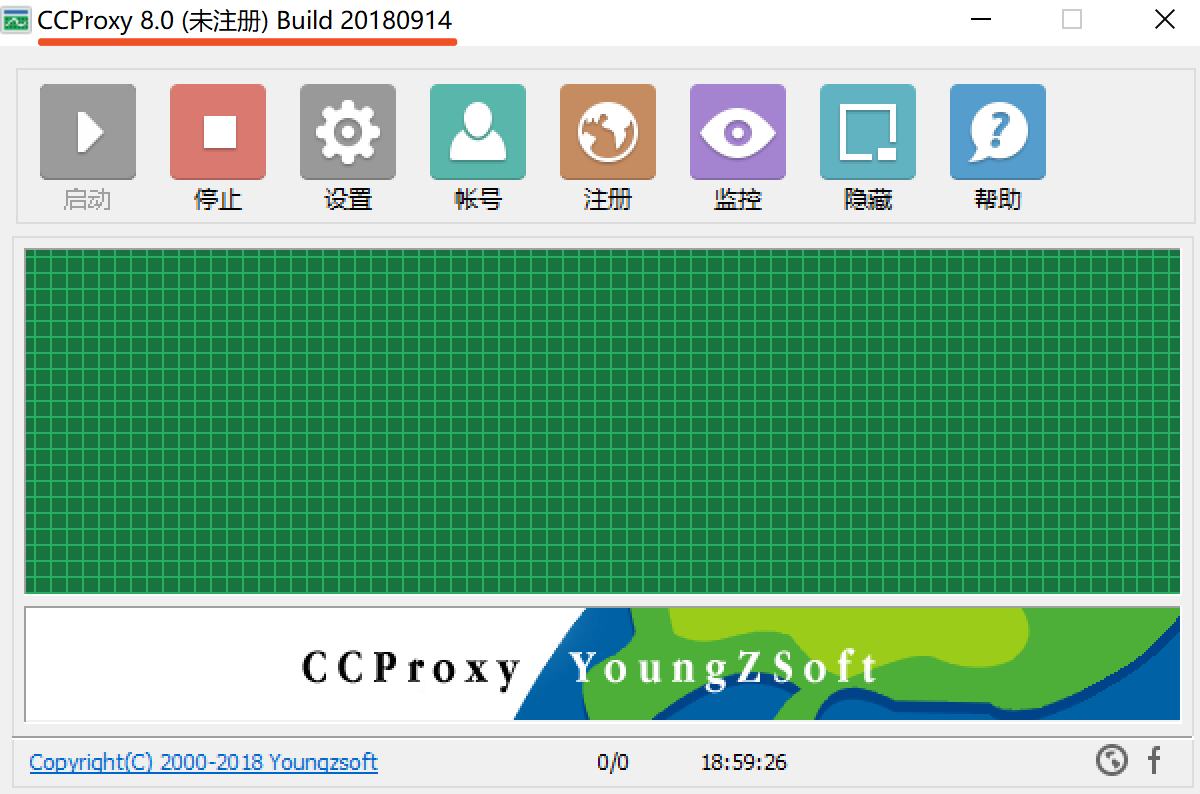This screenshot has width=1200, height=794.
Task: Open the 帐号 (Account) manager icon
Action: [x=478, y=132]
